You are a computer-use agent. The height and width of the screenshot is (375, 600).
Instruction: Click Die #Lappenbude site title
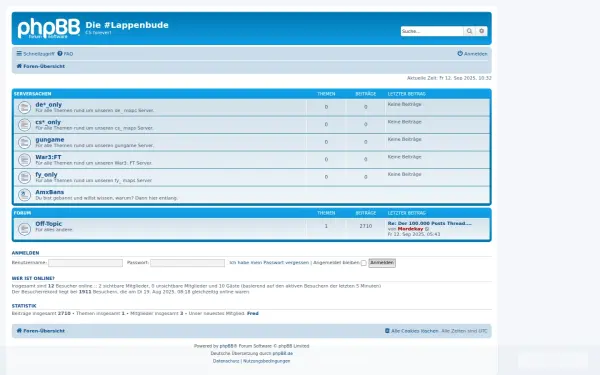pyautogui.click(x=127, y=25)
